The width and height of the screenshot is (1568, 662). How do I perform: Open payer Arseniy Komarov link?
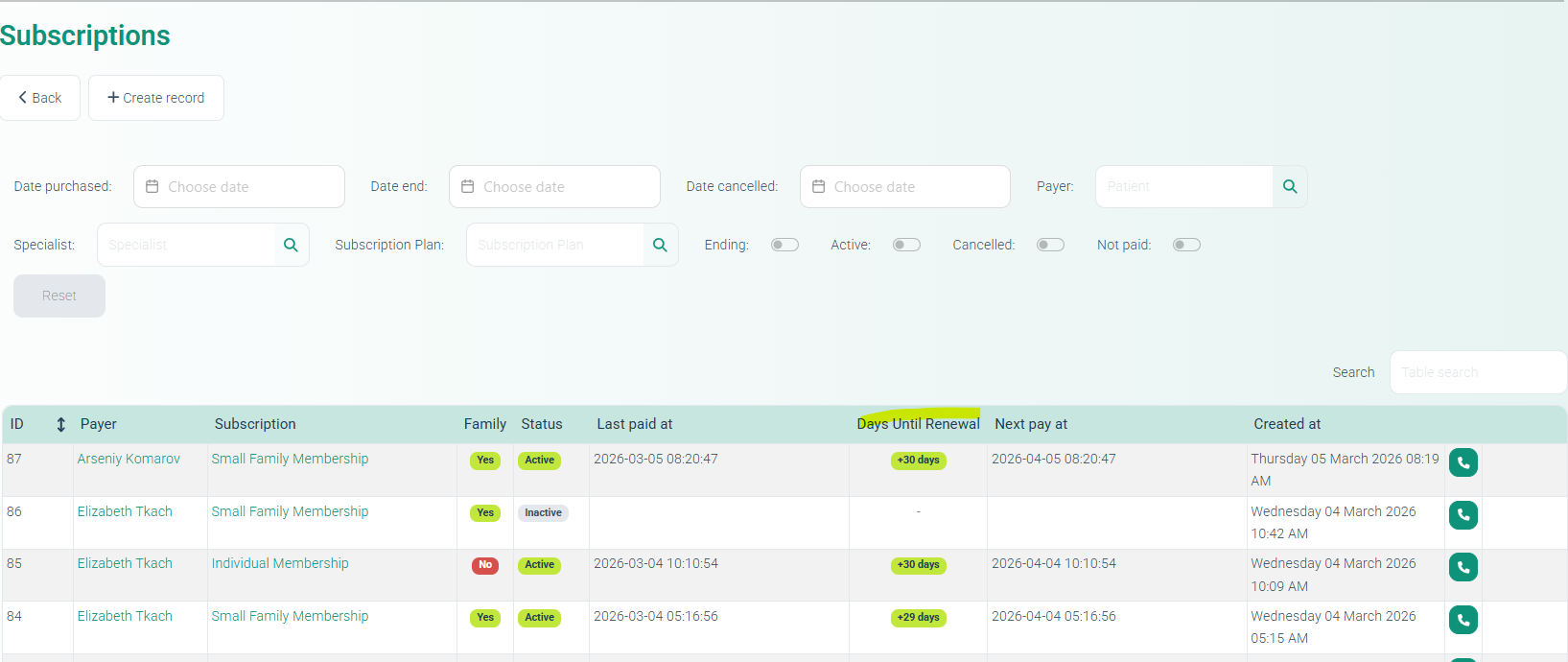(x=129, y=459)
